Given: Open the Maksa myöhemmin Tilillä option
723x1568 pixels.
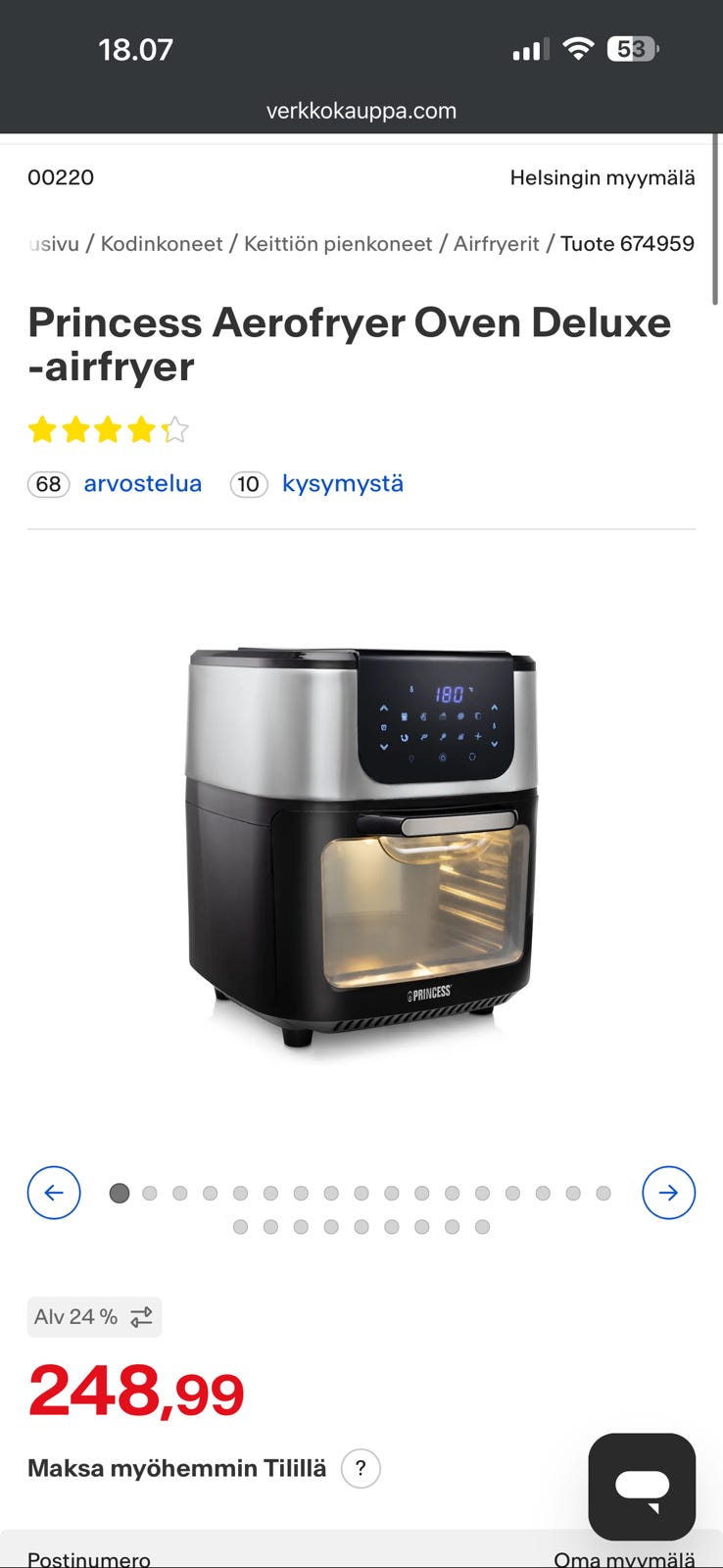Looking at the screenshot, I should point(176,1468).
